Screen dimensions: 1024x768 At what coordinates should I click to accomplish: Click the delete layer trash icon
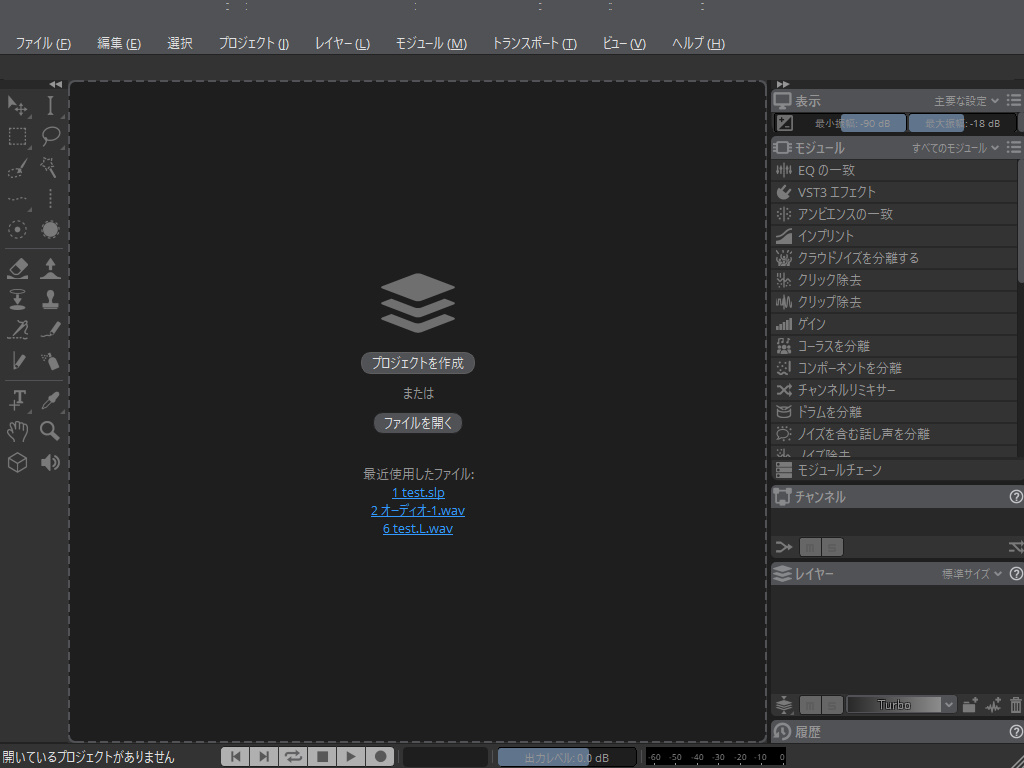1016,705
